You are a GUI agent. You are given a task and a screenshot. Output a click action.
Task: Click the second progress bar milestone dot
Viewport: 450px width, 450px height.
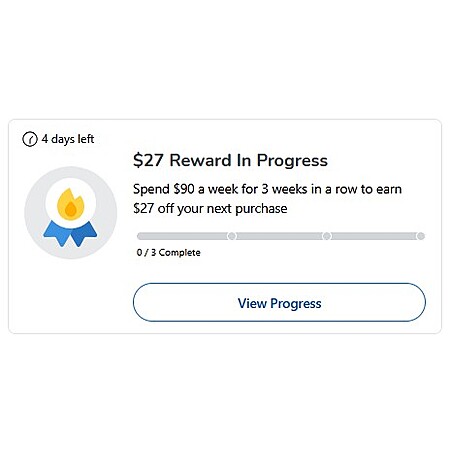327,236
